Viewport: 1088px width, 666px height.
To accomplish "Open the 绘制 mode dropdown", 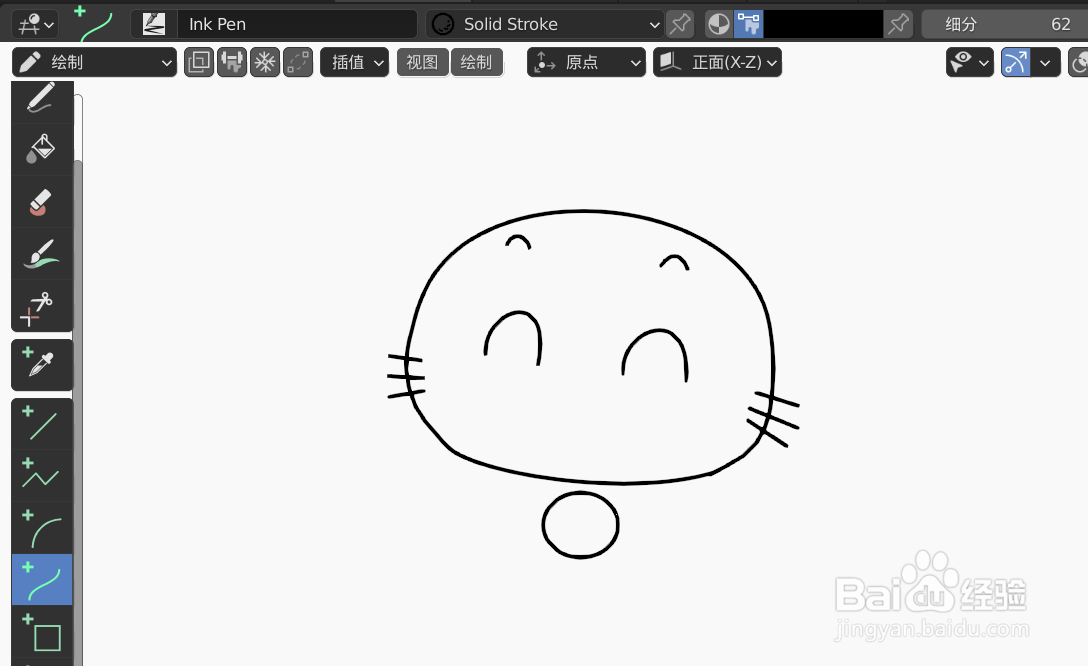I will pyautogui.click(x=94, y=62).
